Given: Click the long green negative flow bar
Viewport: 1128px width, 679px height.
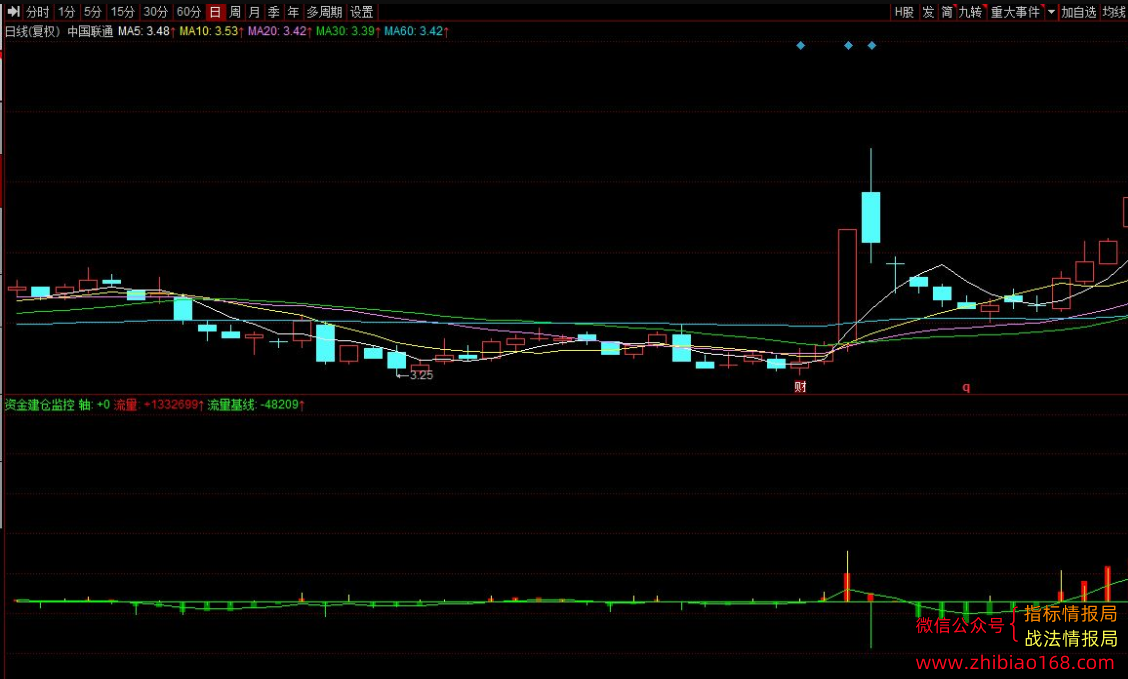Looking at the screenshot, I should 870,624.
